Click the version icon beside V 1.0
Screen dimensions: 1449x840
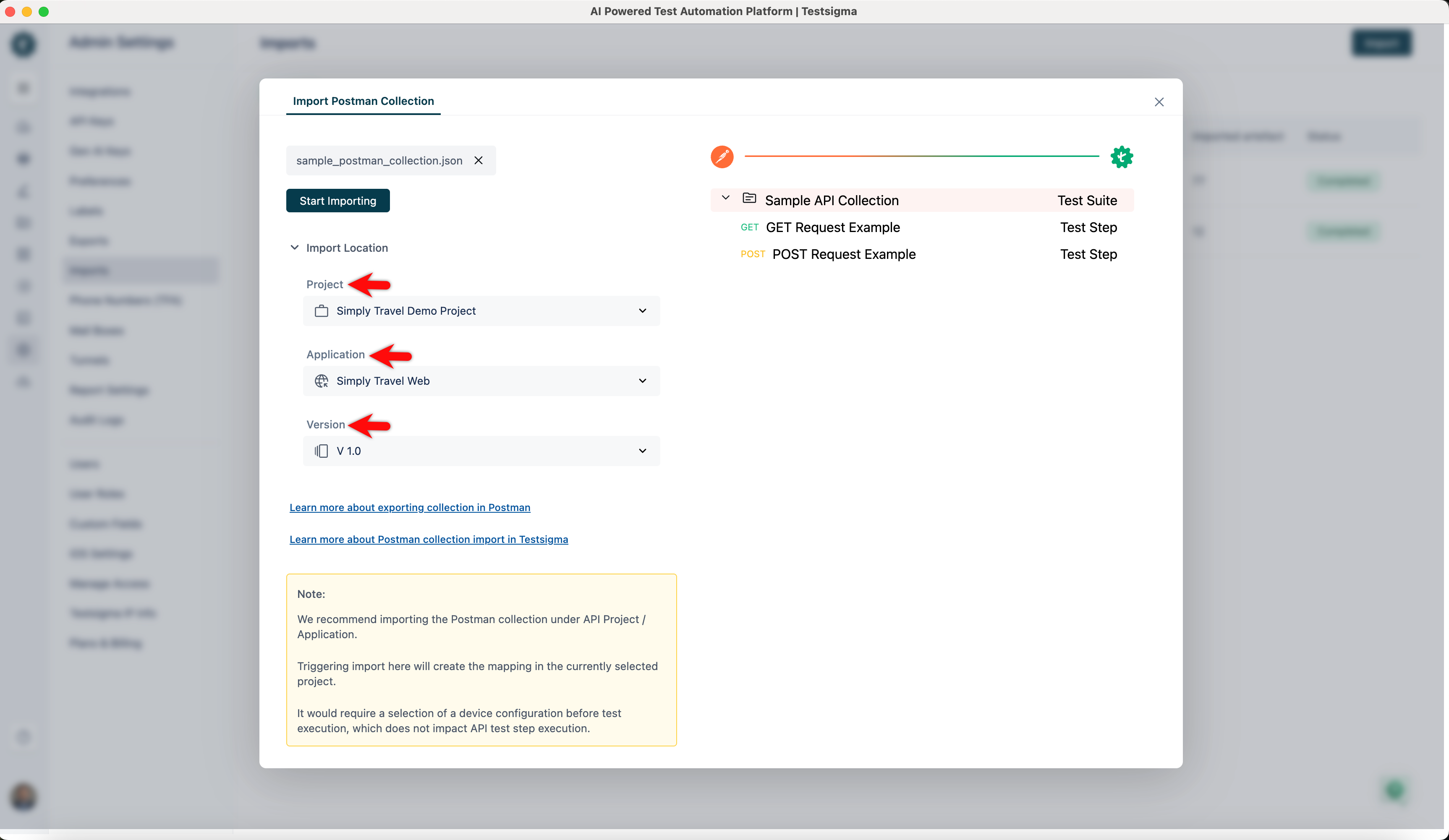click(x=322, y=451)
